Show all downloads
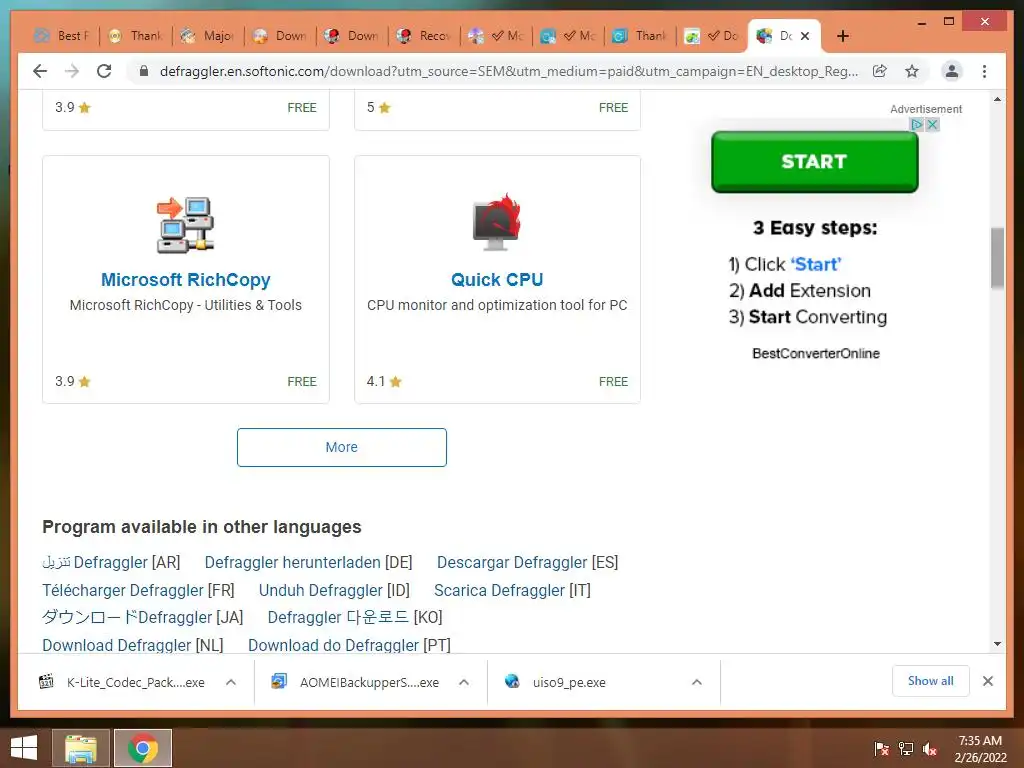Viewport: 1024px width, 768px height. tap(931, 681)
